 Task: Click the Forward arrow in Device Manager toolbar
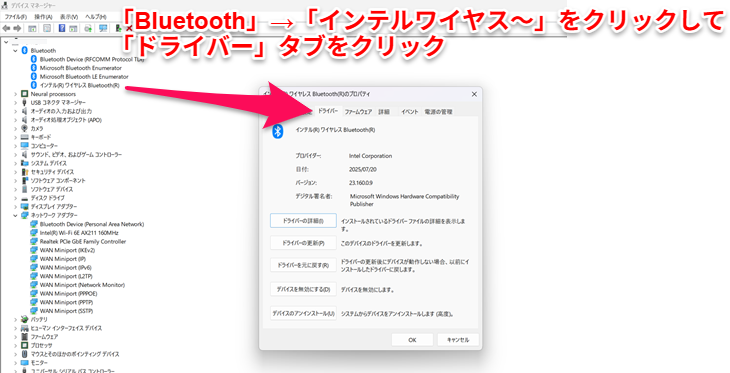[18, 28]
